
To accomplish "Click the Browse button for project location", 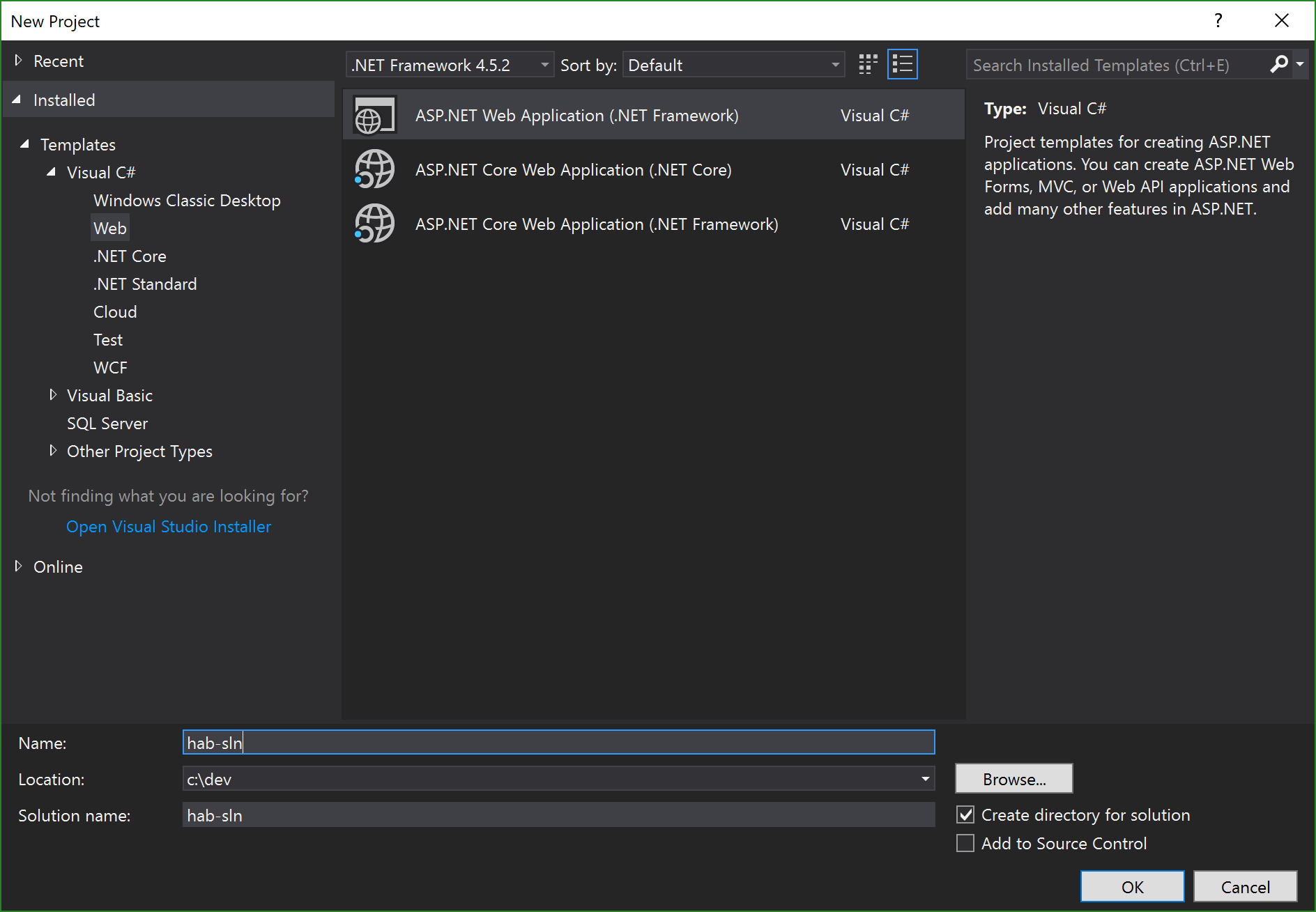I will click(1013, 778).
